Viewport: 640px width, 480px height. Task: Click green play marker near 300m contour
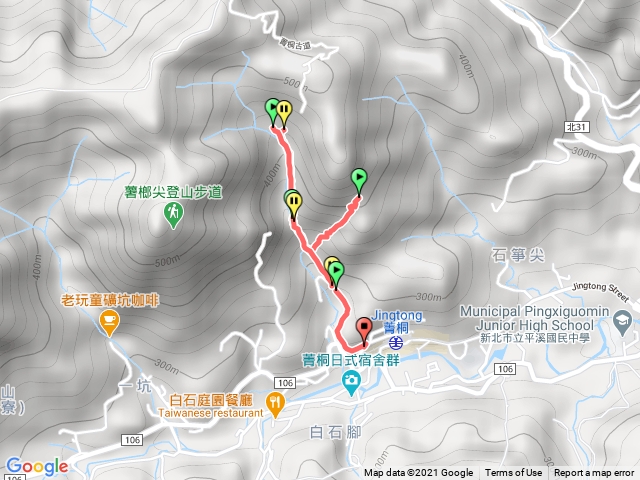336,273
